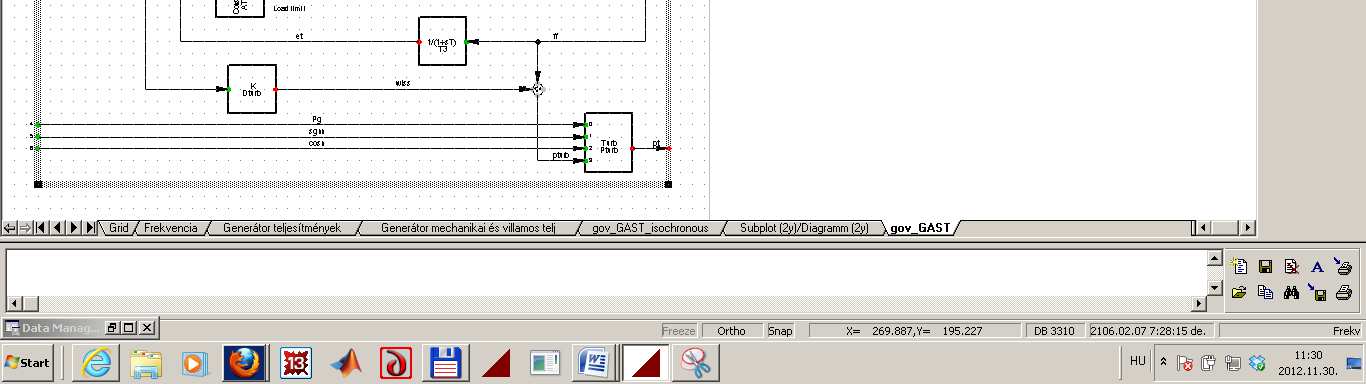Toggle Snap mode in the status bar

779,330
